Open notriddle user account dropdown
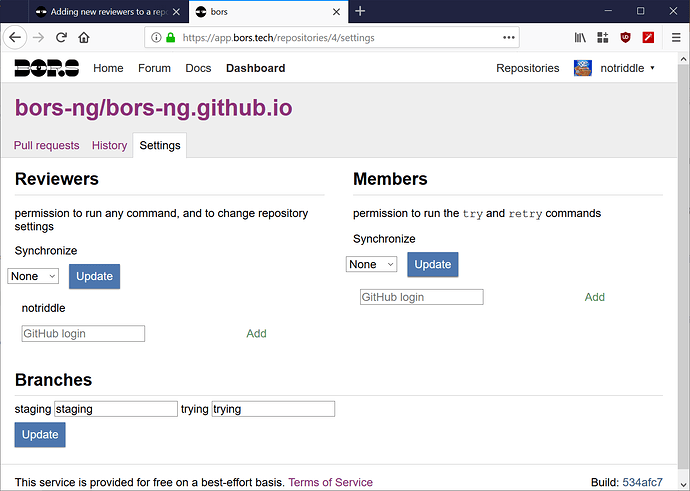 tap(628, 68)
